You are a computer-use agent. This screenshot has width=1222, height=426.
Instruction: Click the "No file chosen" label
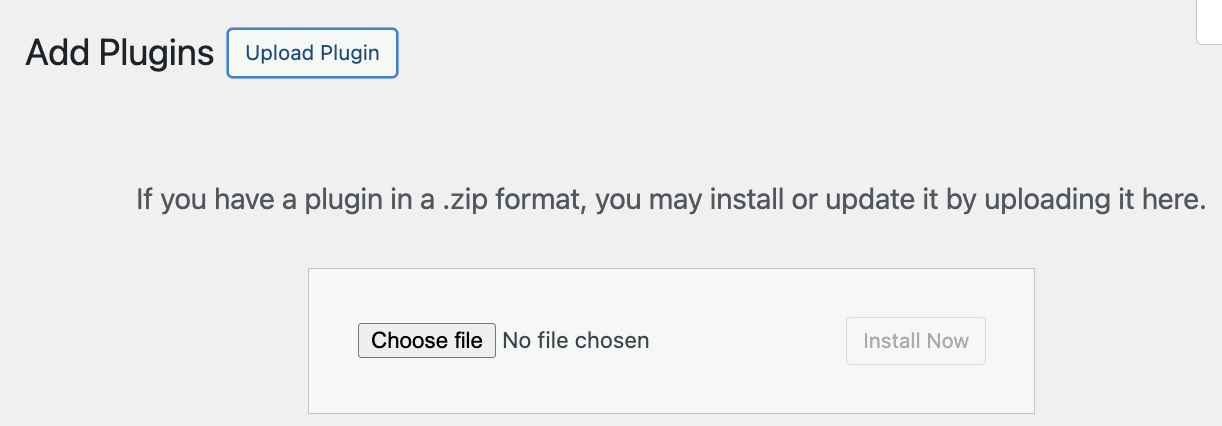576,341
